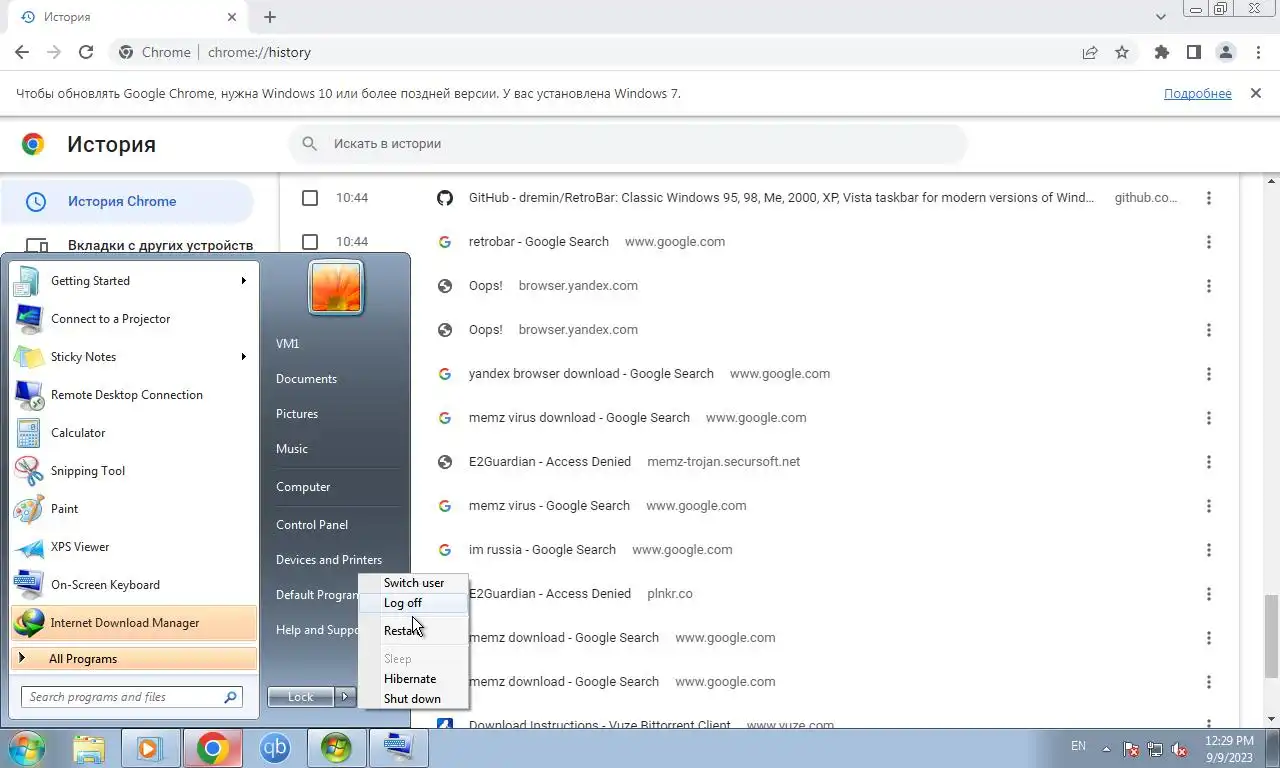Open the share page icon in address bar

1090,52
